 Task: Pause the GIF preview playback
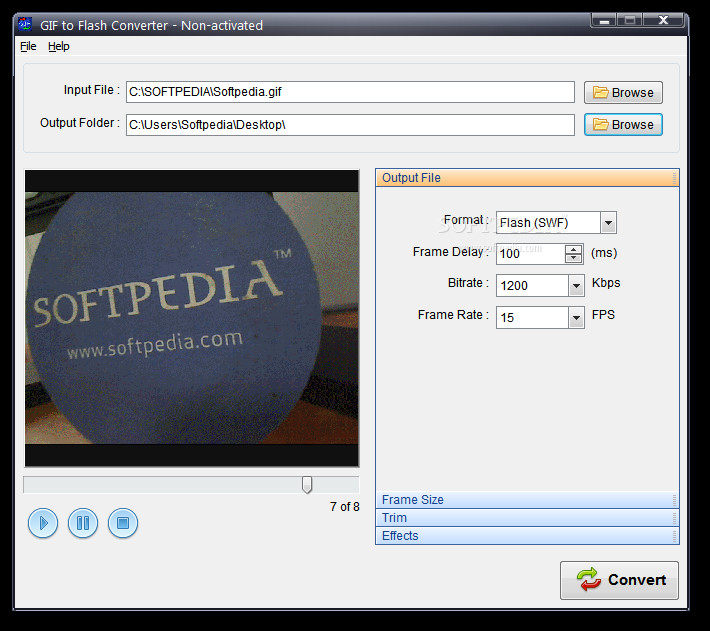tap(83, 523)
